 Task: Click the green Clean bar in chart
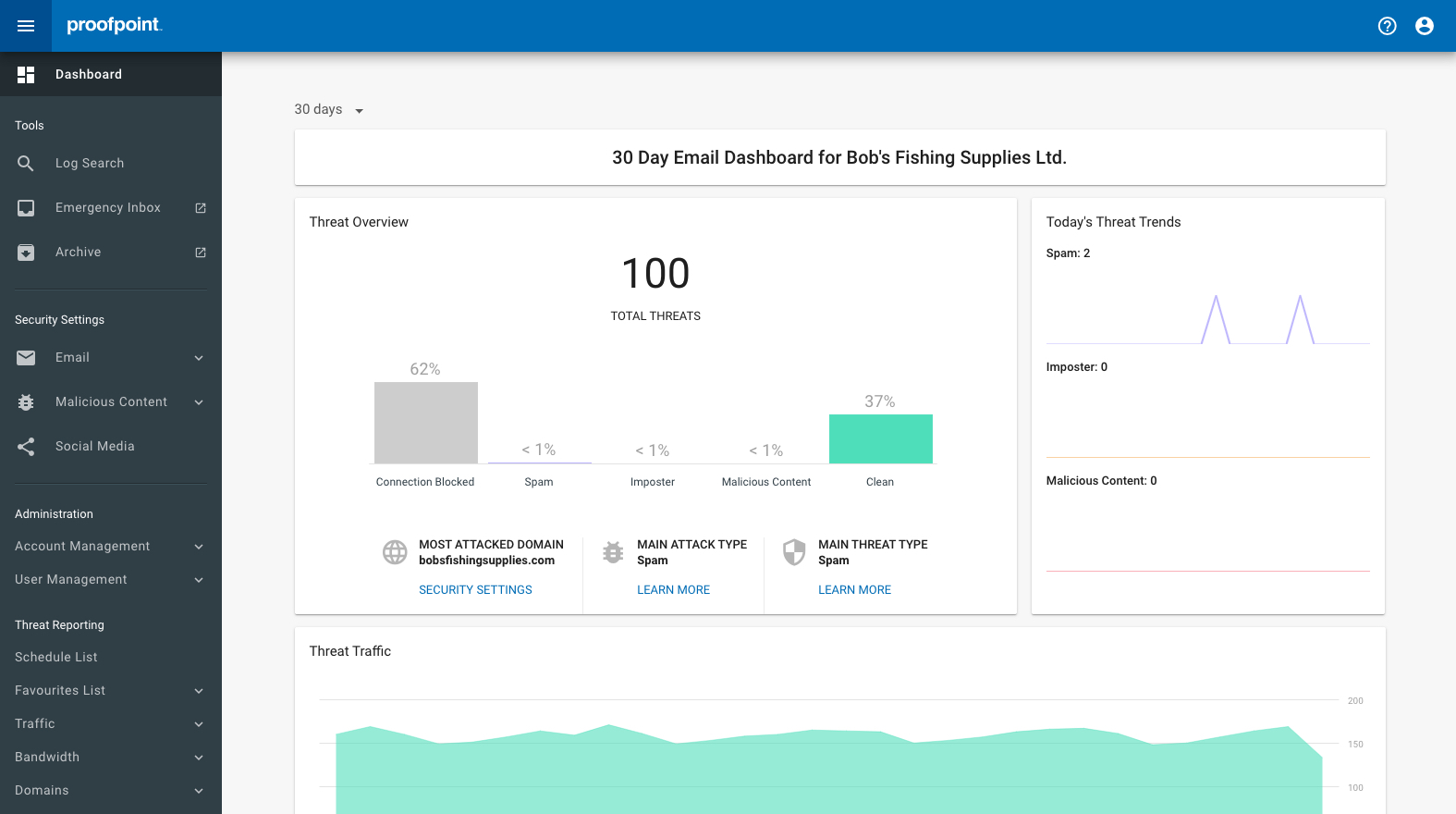pos(881,438)
